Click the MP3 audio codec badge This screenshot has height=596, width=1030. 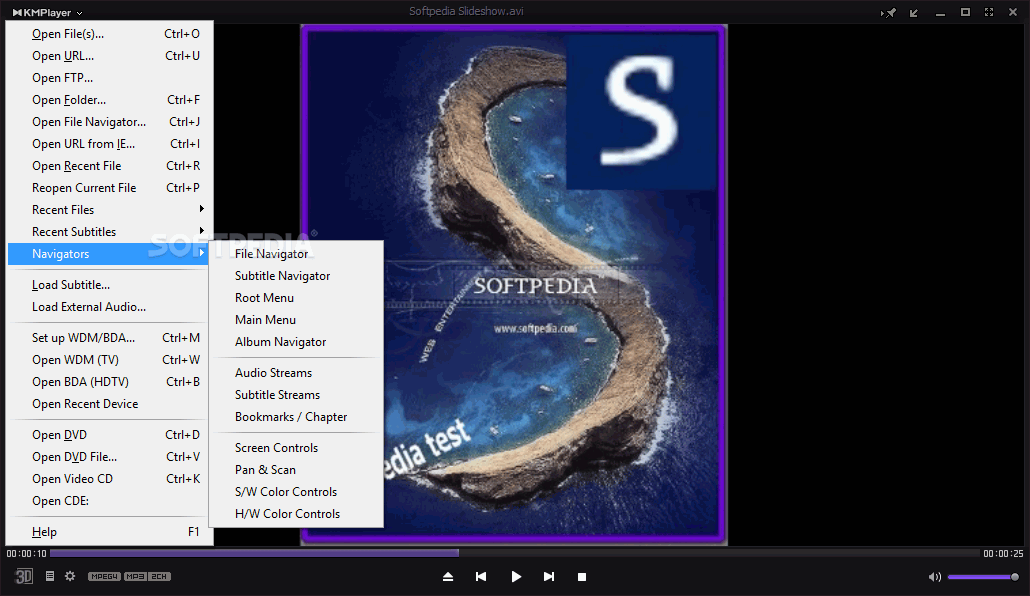[x=135, y=576]
